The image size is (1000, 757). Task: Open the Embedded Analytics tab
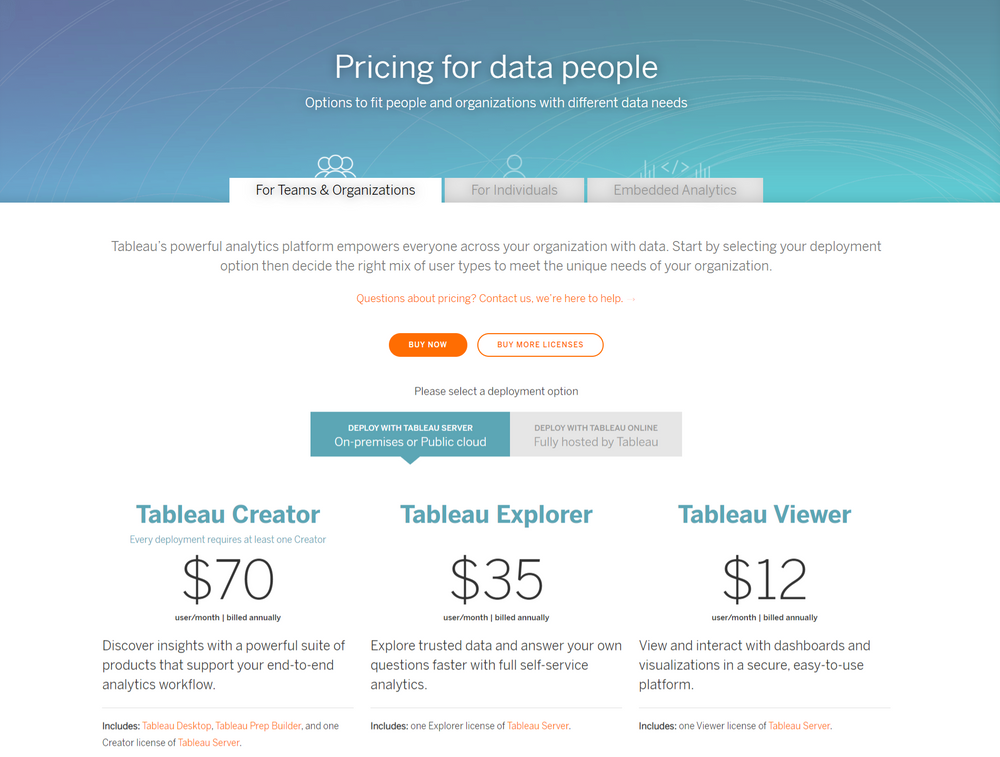click(x=674, y=190)
